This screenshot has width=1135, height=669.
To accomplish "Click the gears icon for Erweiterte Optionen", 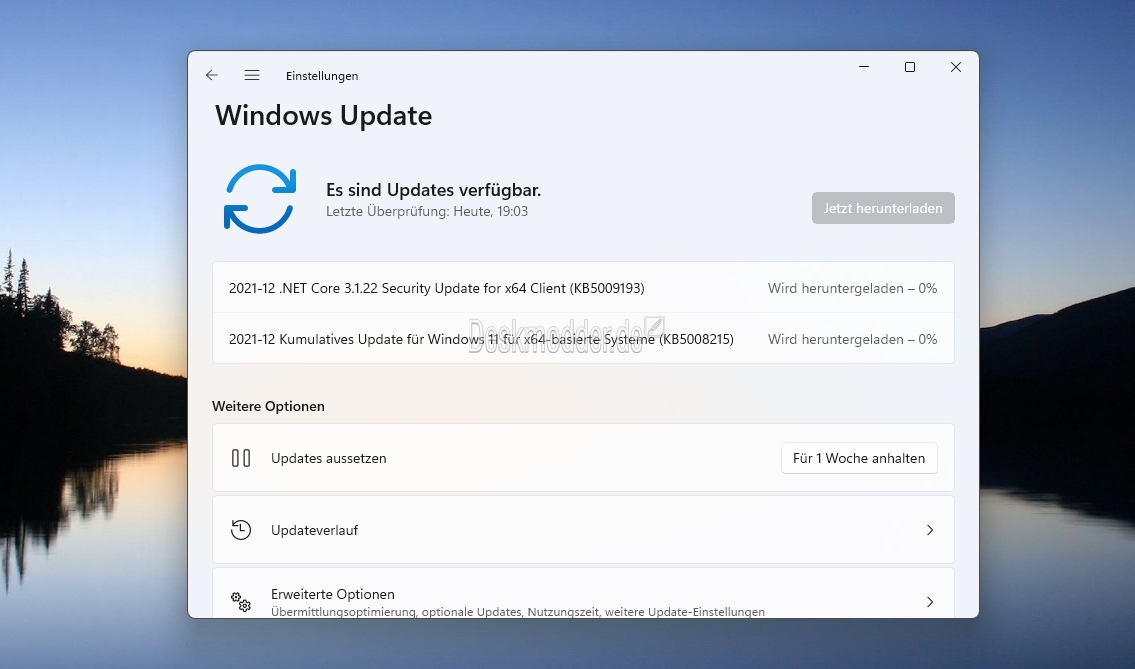I will click(241, 602).
